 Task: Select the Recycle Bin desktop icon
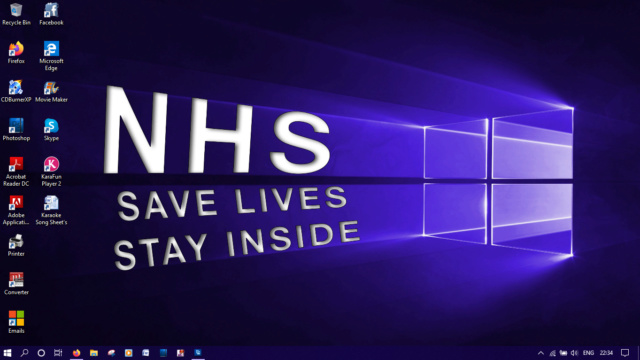(16, 14)
